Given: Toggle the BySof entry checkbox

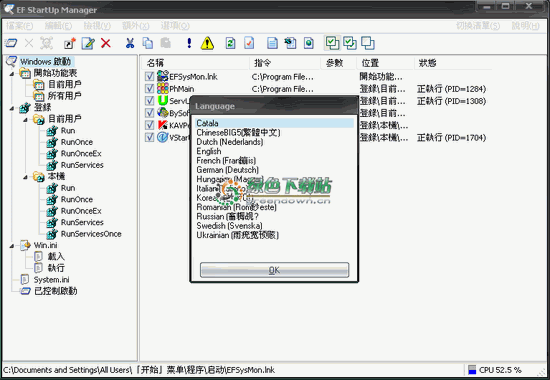Looking at the screenshot, I should click(x=149, y=113).
